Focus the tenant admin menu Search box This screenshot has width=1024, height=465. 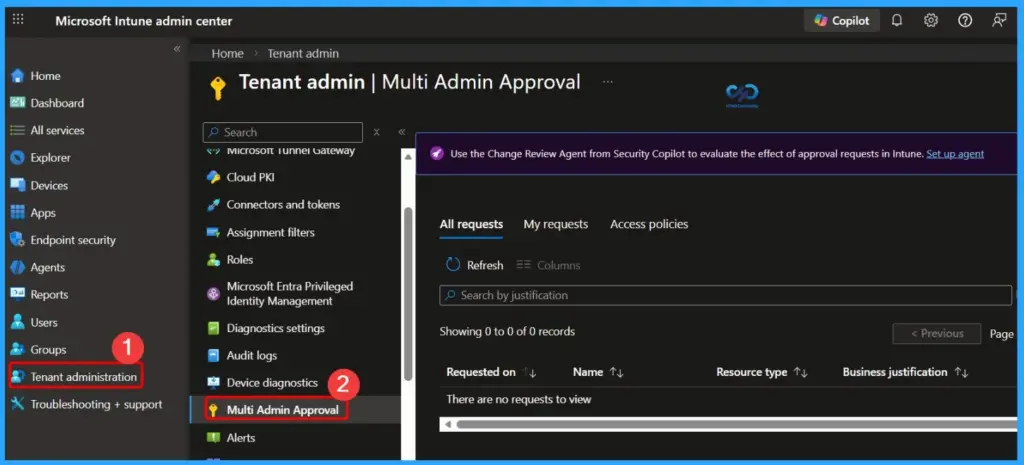(283, 132)
